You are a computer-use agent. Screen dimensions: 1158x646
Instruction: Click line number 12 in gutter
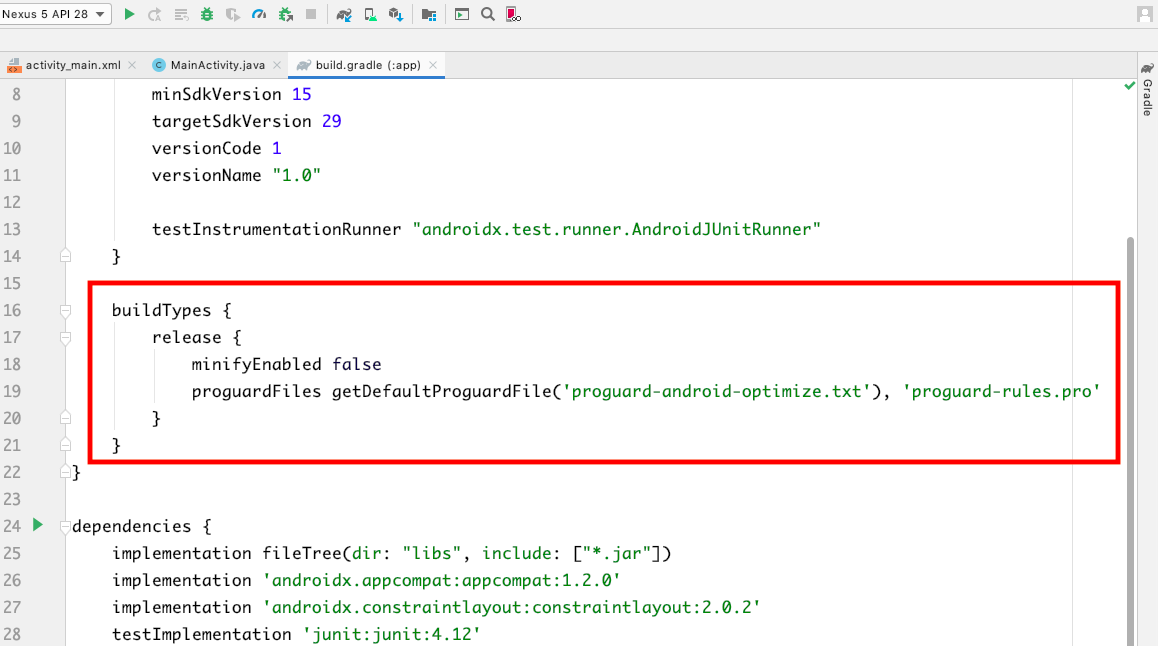12,202
